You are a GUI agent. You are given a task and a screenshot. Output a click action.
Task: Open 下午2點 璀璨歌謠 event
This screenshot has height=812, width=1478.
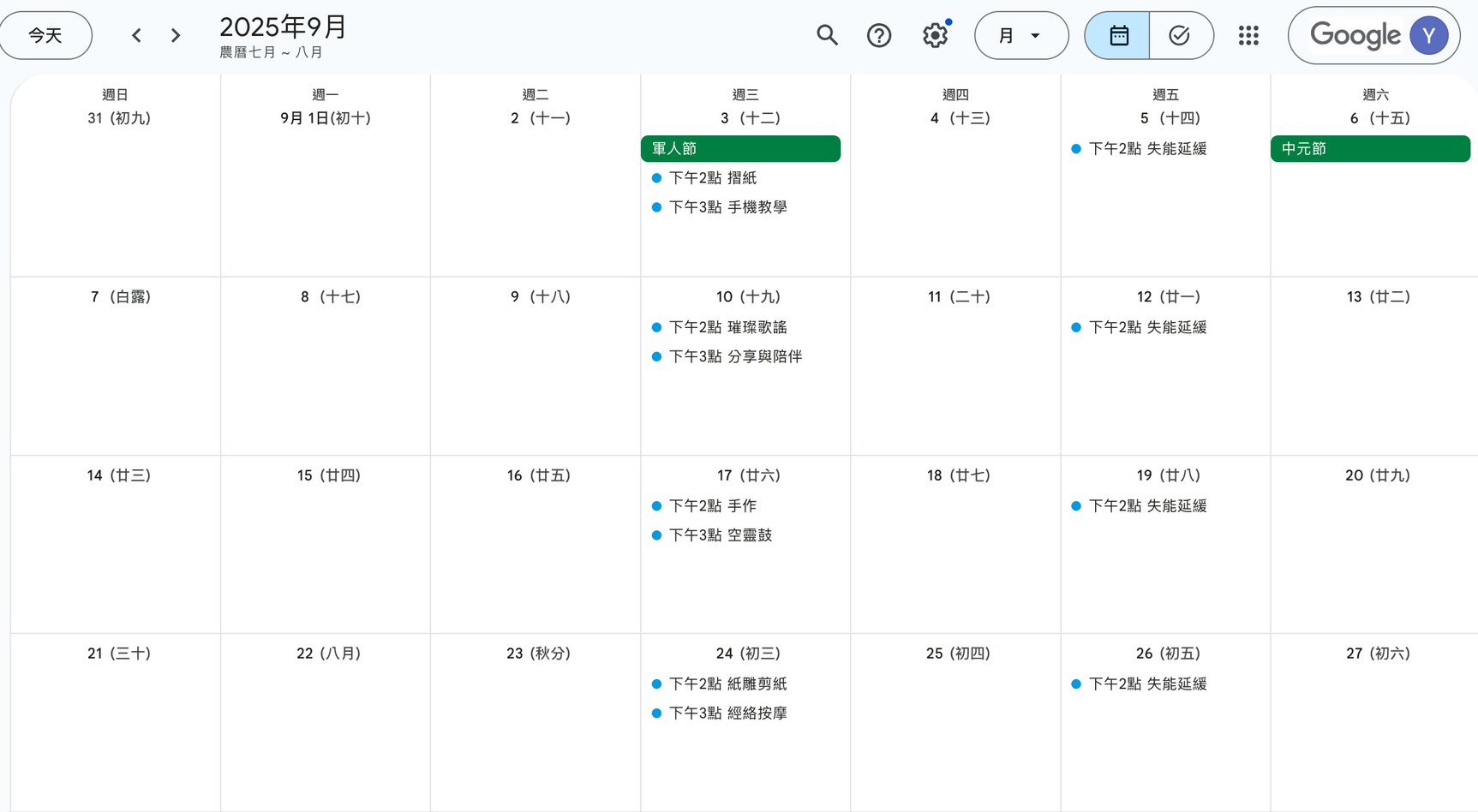click(x=727, y=327)
